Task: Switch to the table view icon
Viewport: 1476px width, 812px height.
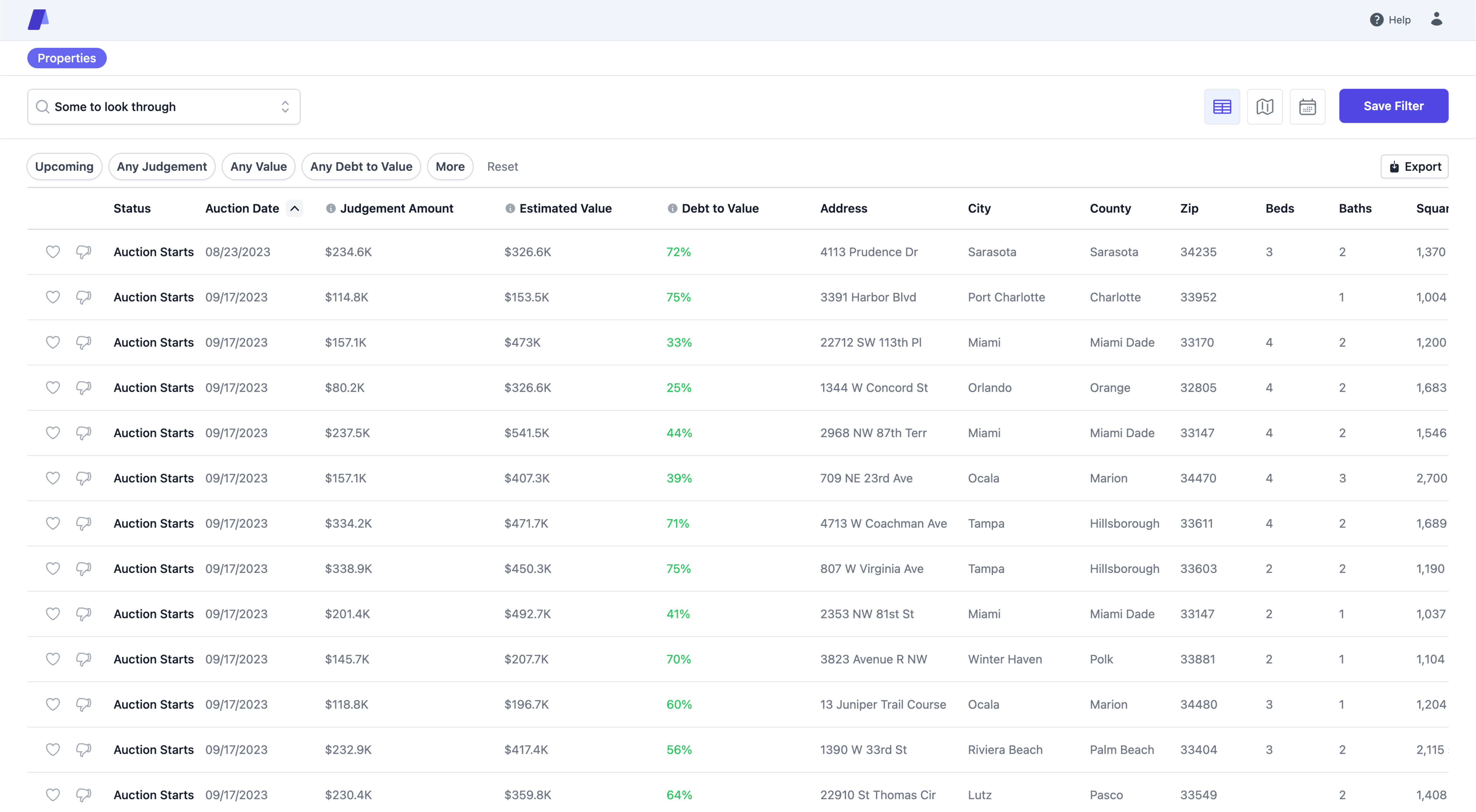Action: (1222, 106)
